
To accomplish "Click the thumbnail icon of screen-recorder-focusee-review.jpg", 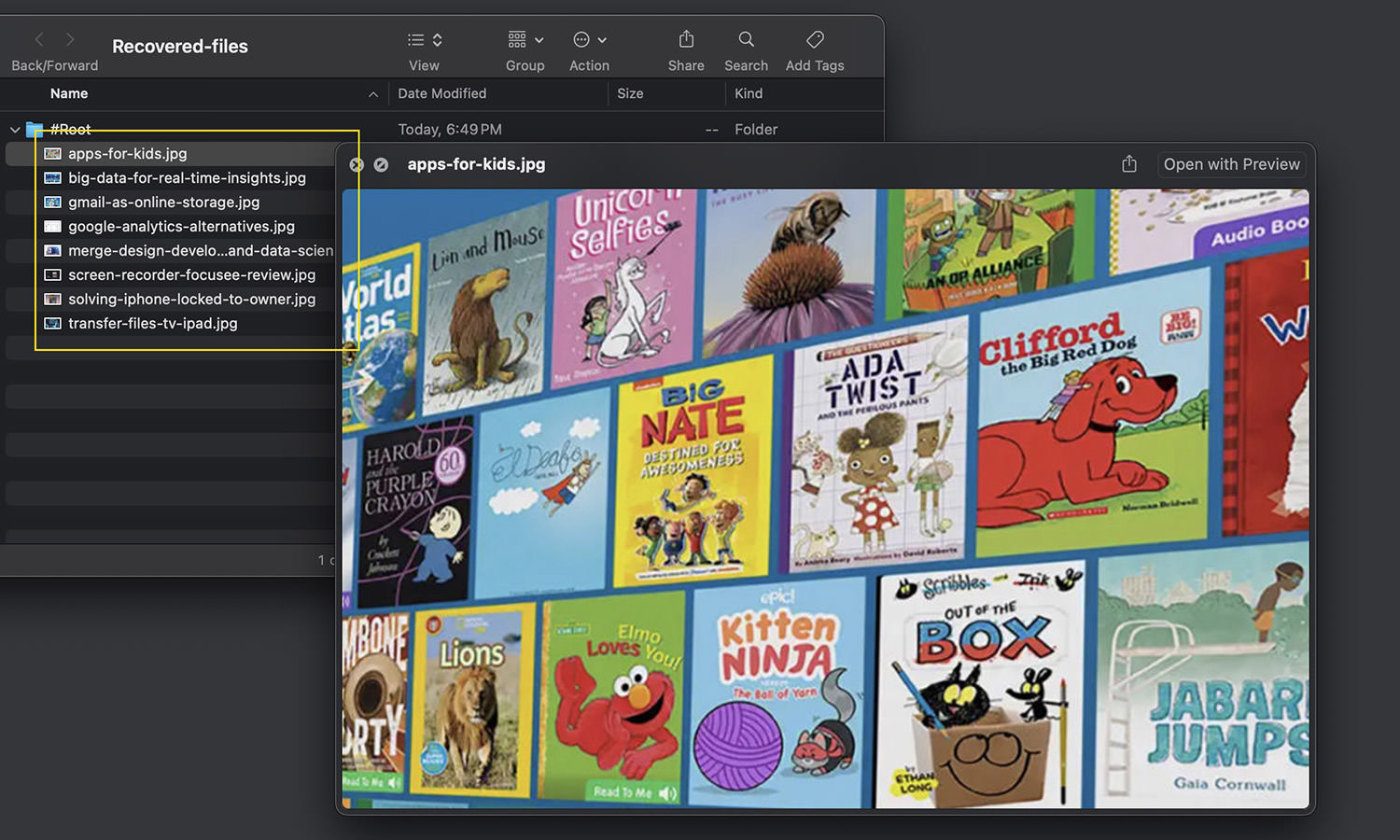I will point(53,274).
